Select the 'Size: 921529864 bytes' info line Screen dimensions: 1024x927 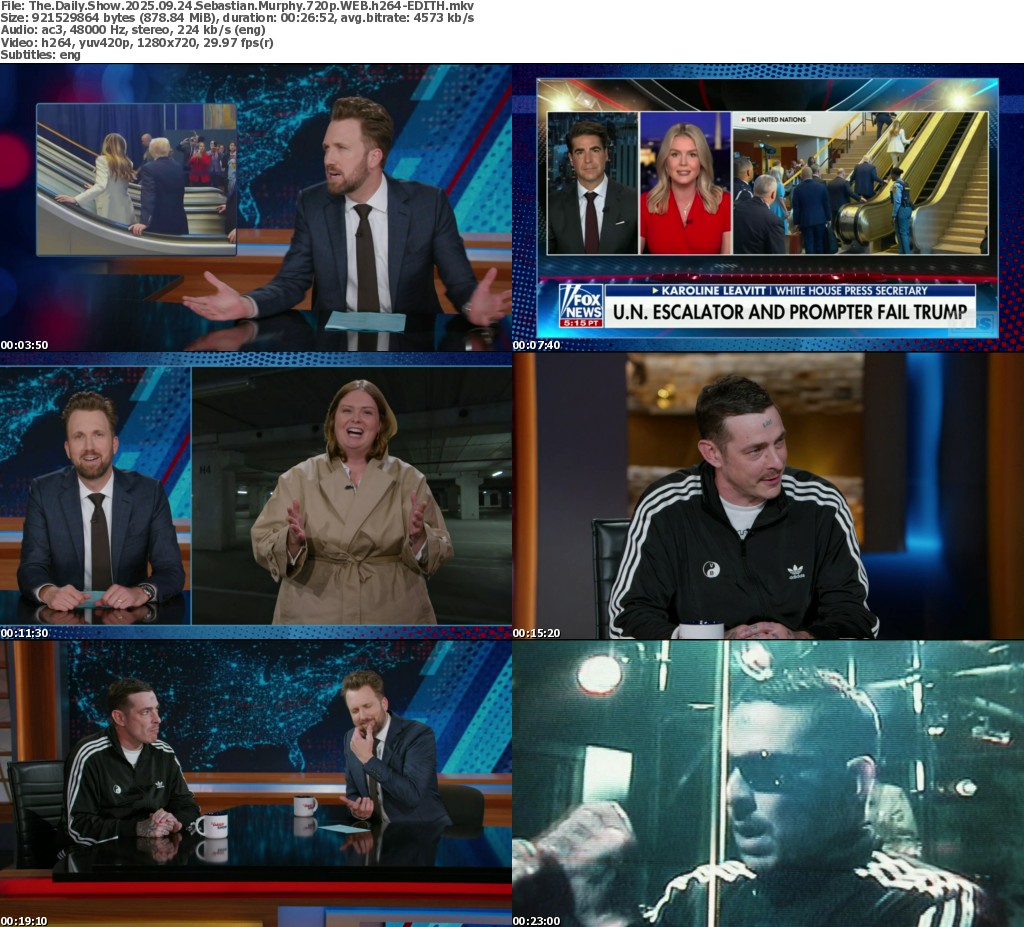[237, 18]
